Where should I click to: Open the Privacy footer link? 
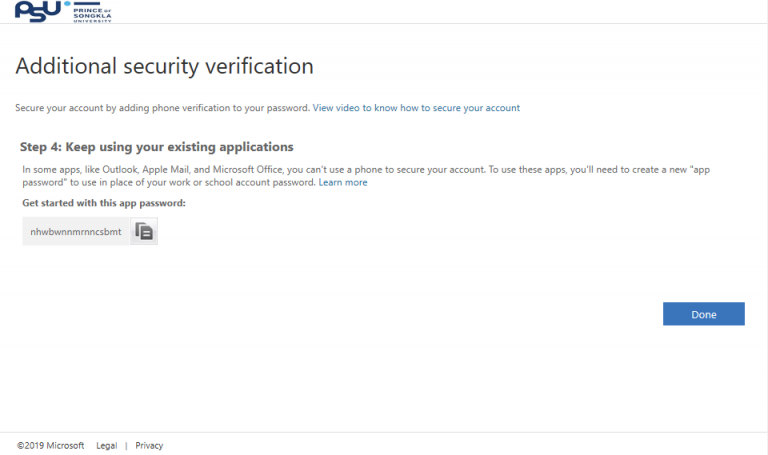149,445
